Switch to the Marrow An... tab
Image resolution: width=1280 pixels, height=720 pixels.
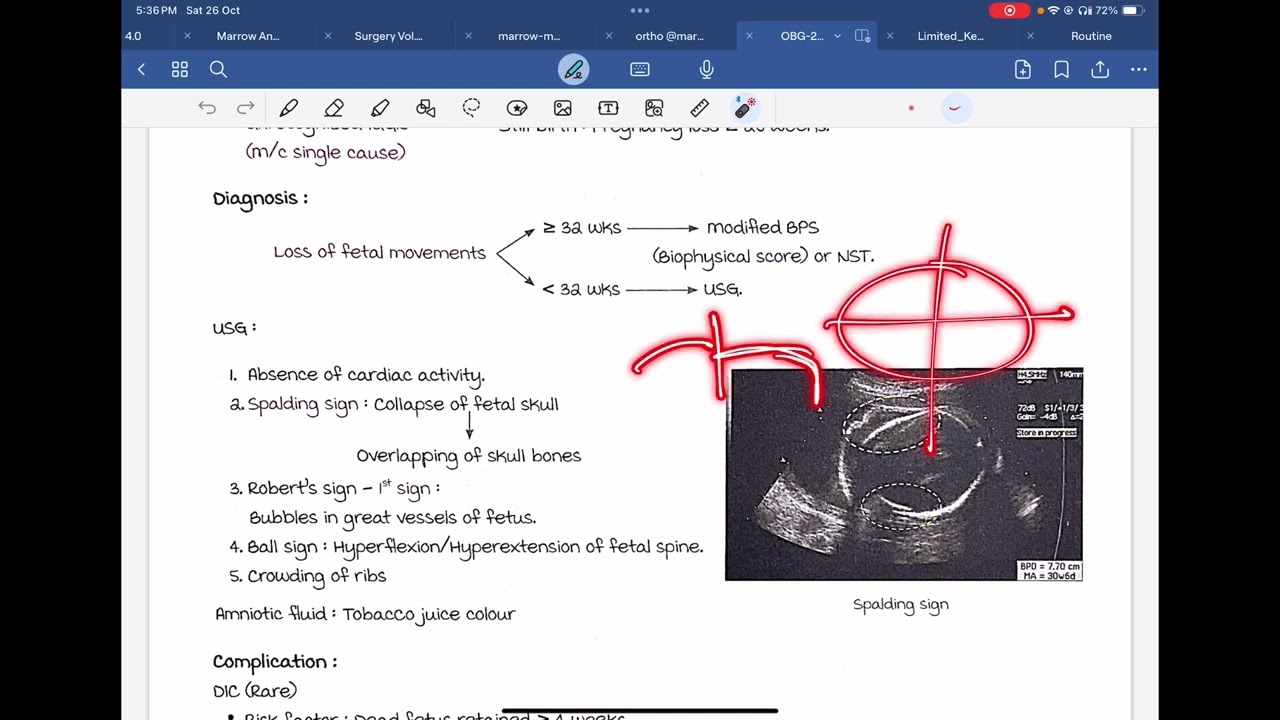(x=248, y=36)
